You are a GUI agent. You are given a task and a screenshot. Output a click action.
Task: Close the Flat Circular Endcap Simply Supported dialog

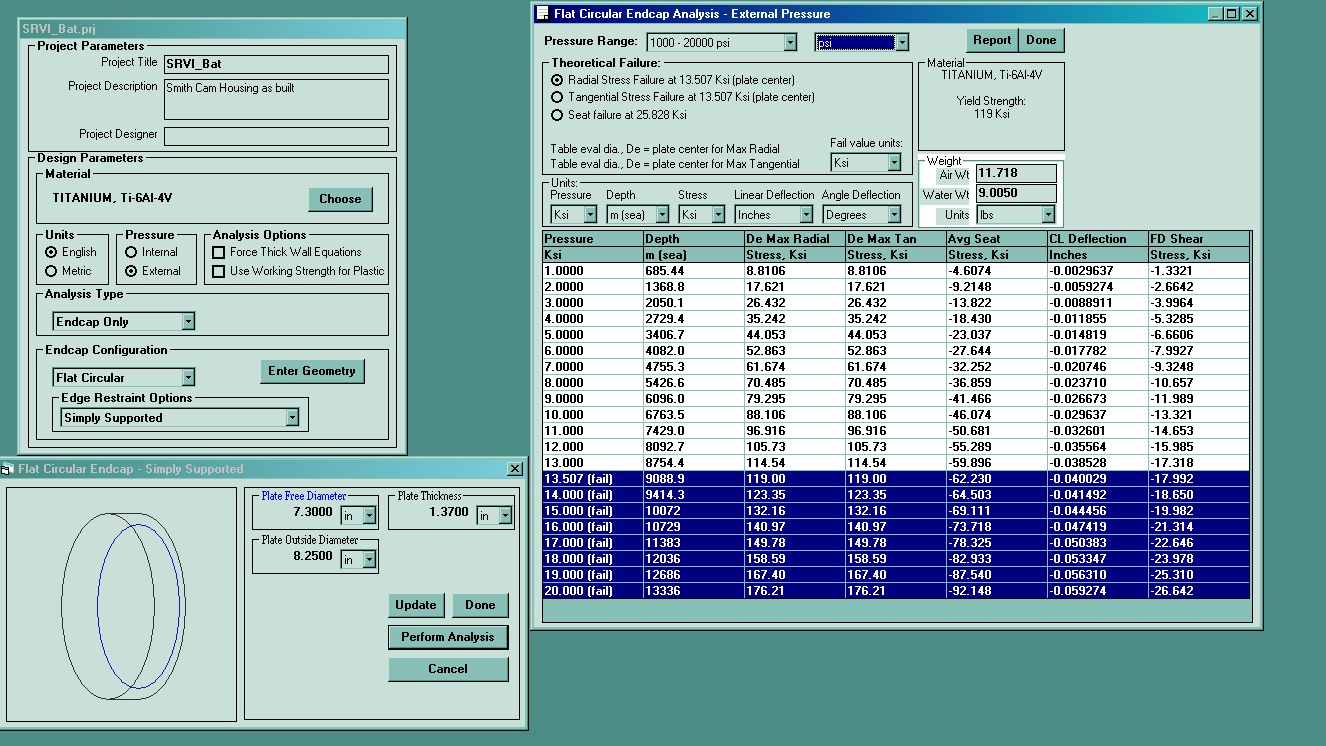click(515, 469)
